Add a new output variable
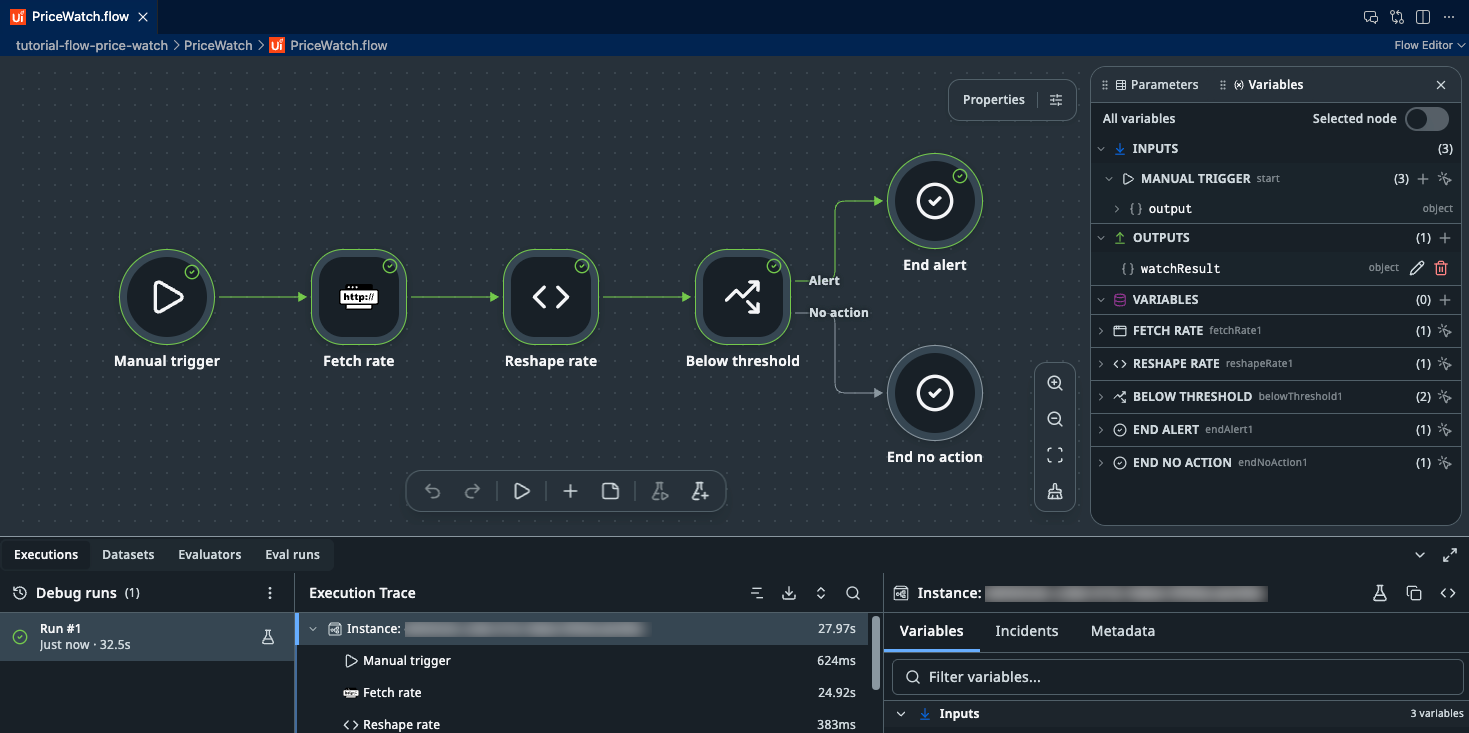1469x733 pixels. point(1444,238)
